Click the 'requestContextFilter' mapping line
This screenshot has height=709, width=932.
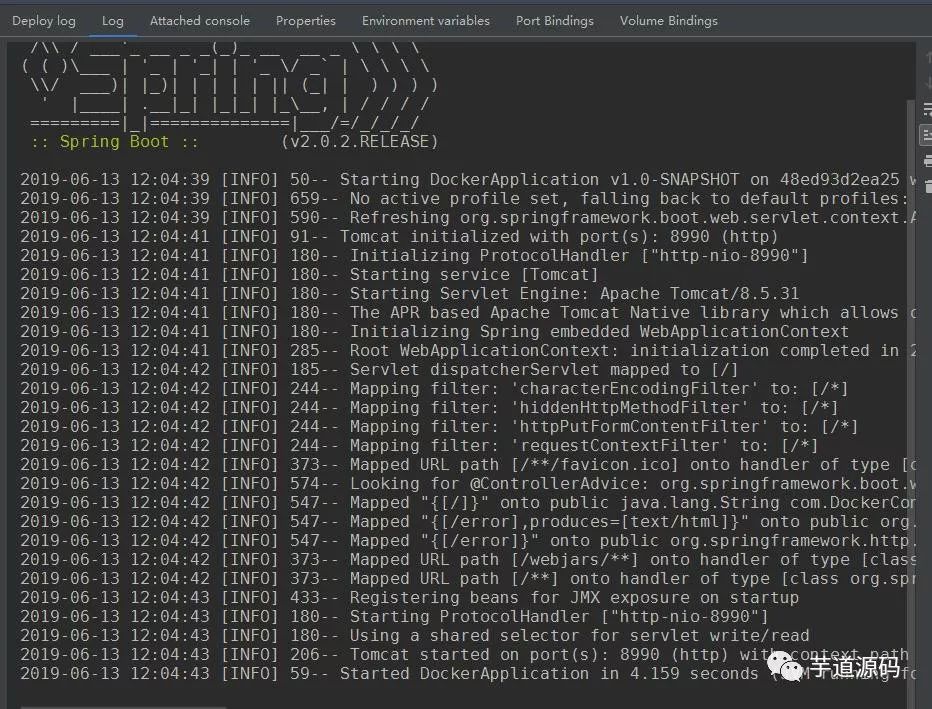419,446
